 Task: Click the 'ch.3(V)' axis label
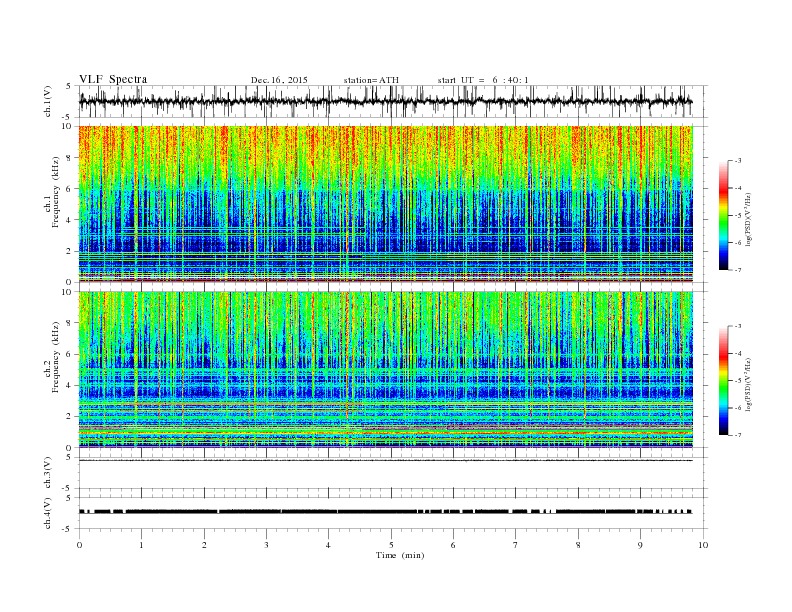(48, 473)
